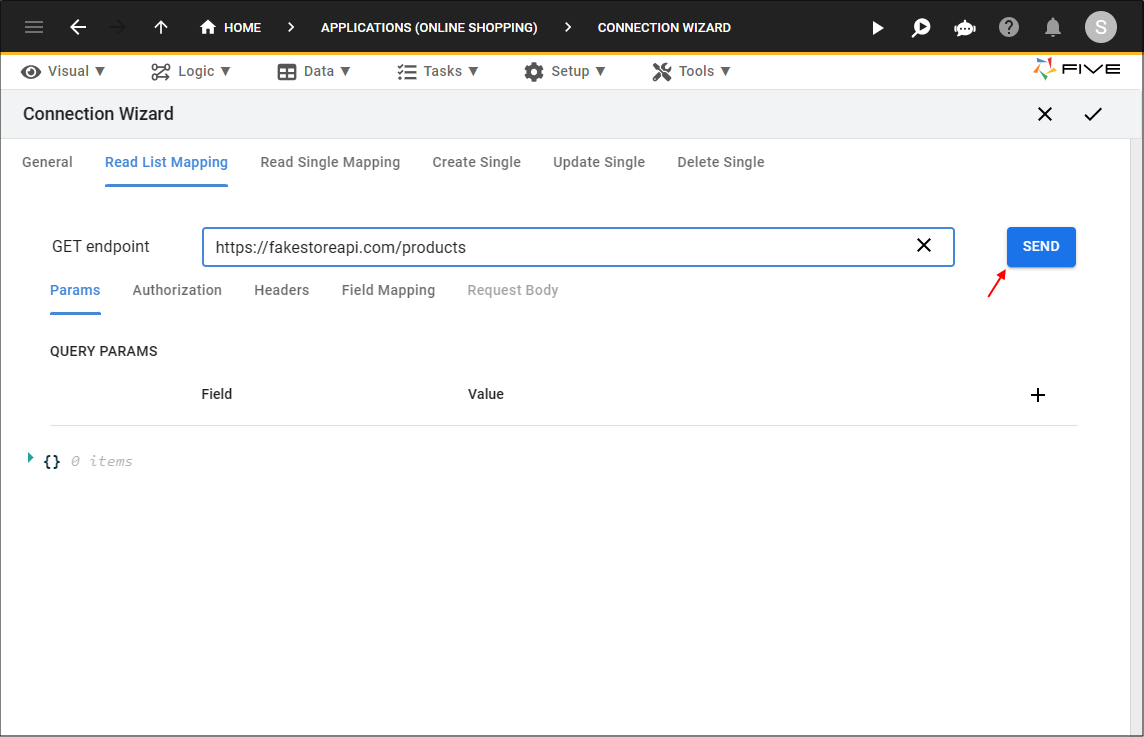Image resolution: width=1144 pixels, height=737 pixels.
Task: Expand the JSON result tree arrow
Action: 30,458
